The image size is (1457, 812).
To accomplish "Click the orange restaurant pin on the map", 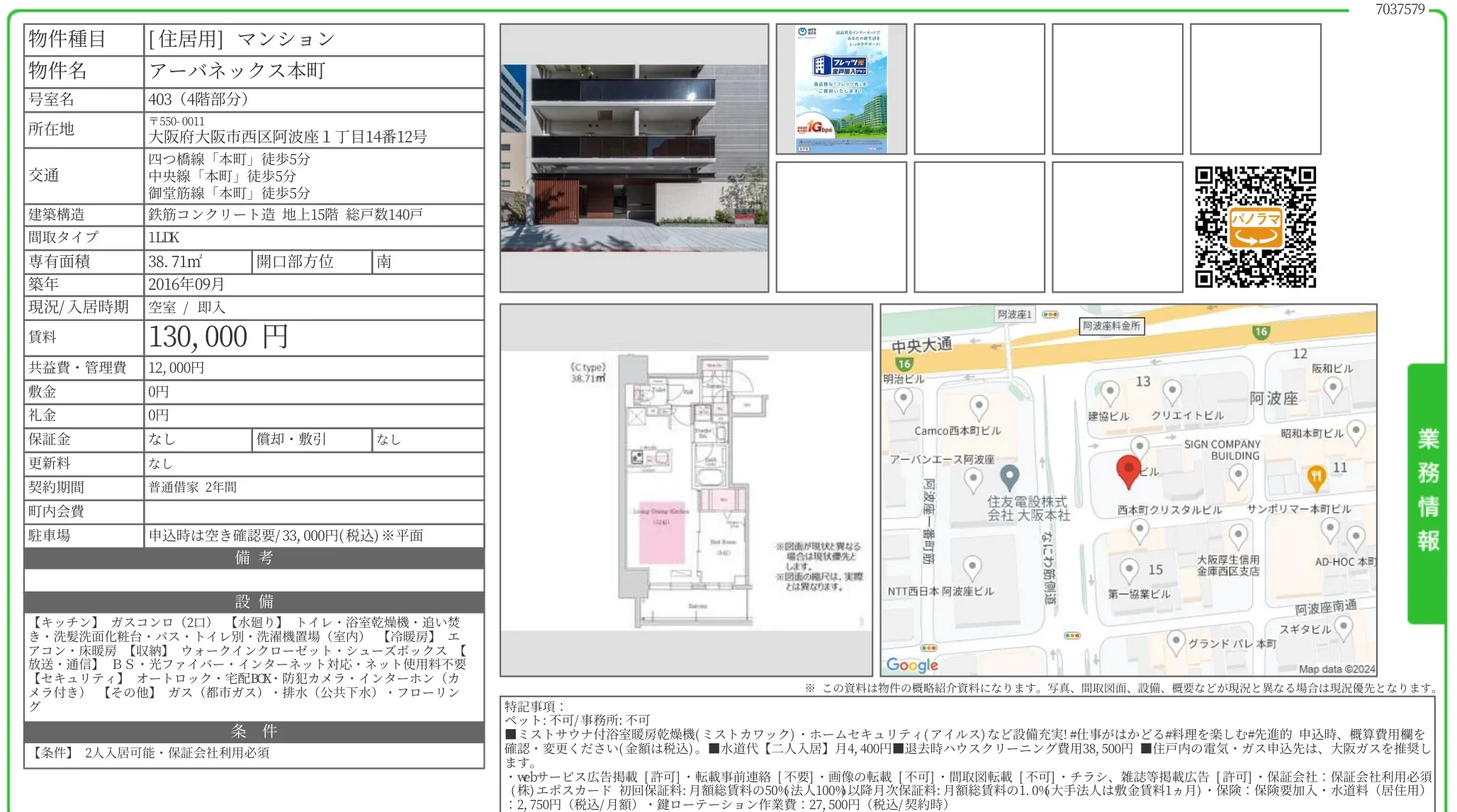I will [x=1316, y=478].
